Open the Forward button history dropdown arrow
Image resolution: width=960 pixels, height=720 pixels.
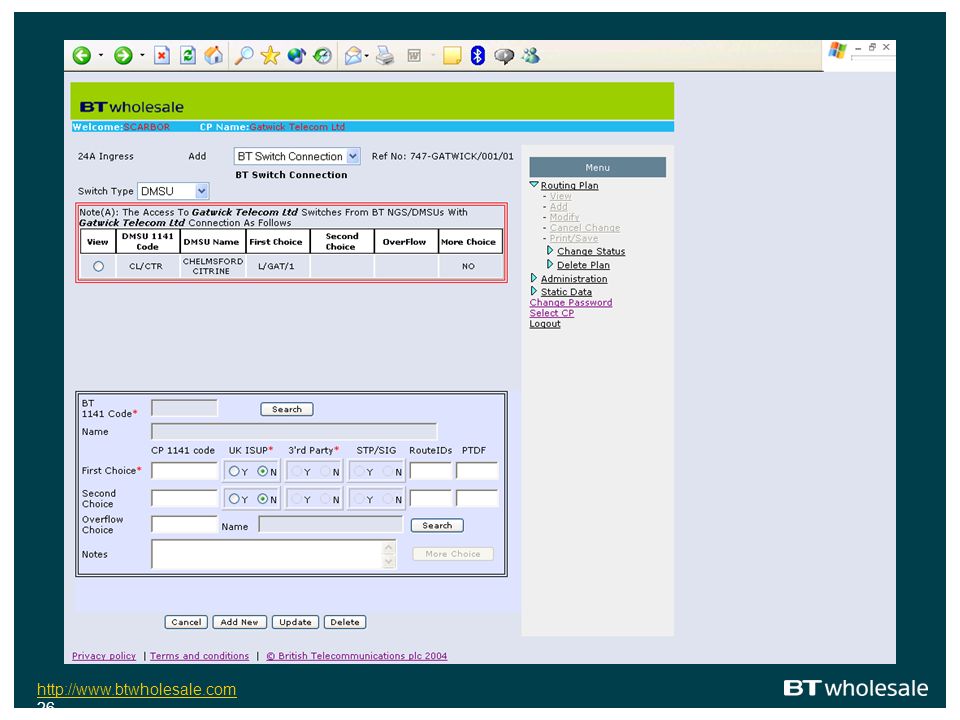click(142, 56)
